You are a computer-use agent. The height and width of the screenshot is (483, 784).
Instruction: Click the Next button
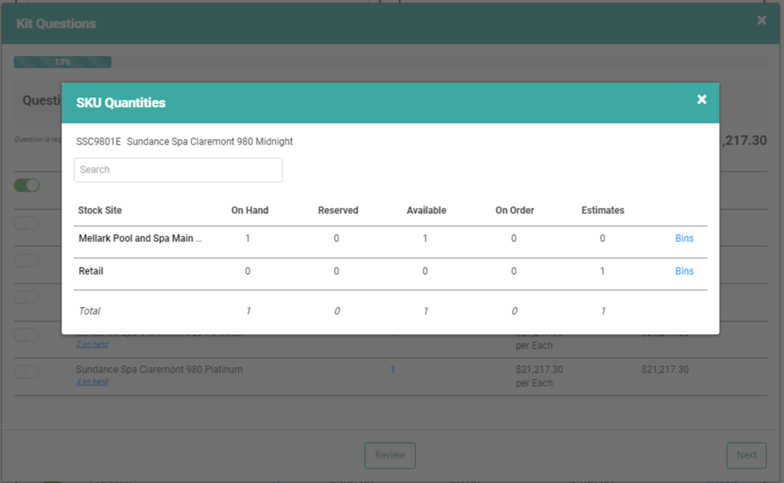coord(746,455)
